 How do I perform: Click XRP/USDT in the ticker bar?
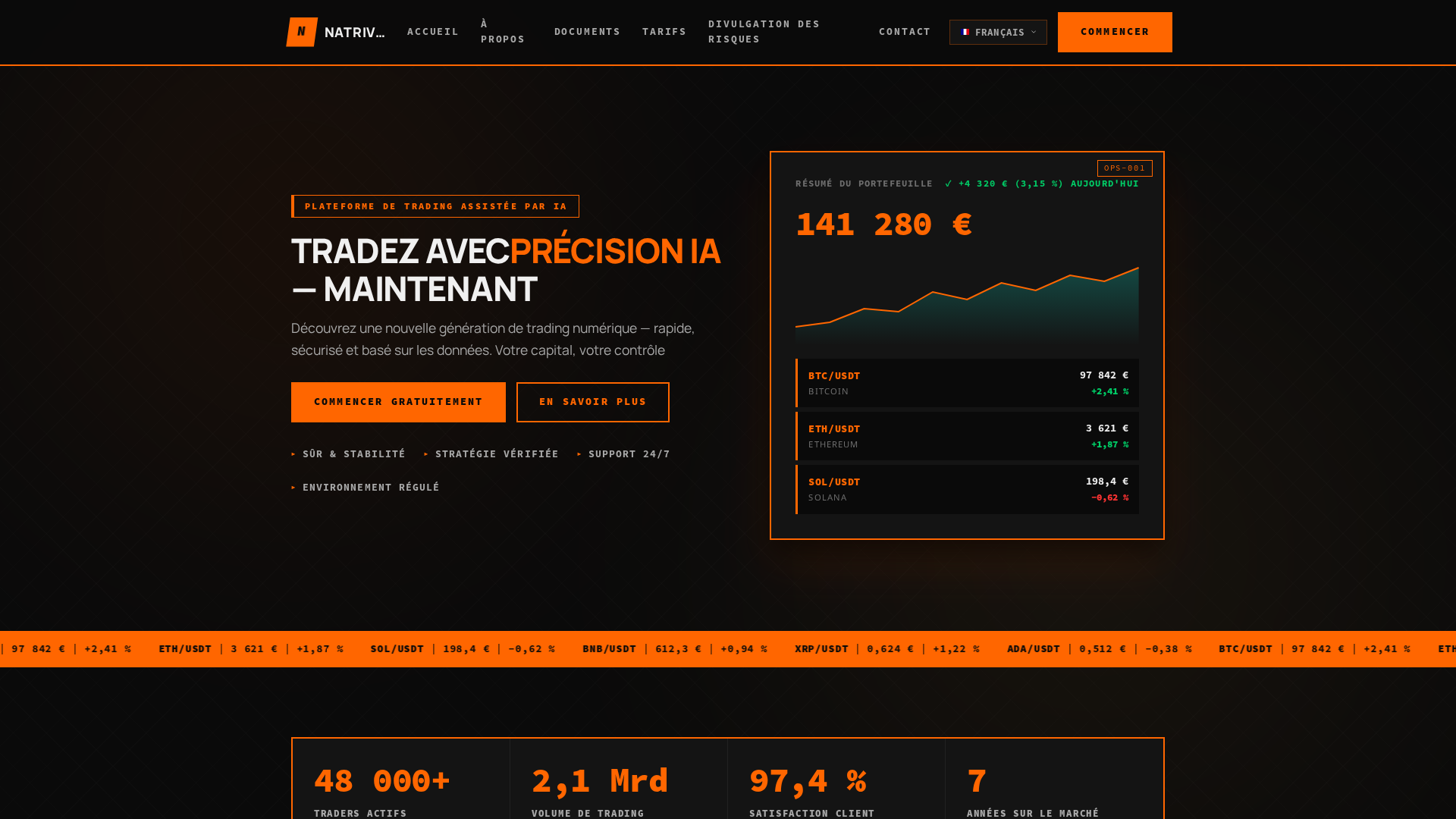pyautogui.click(x=821, y=649)
